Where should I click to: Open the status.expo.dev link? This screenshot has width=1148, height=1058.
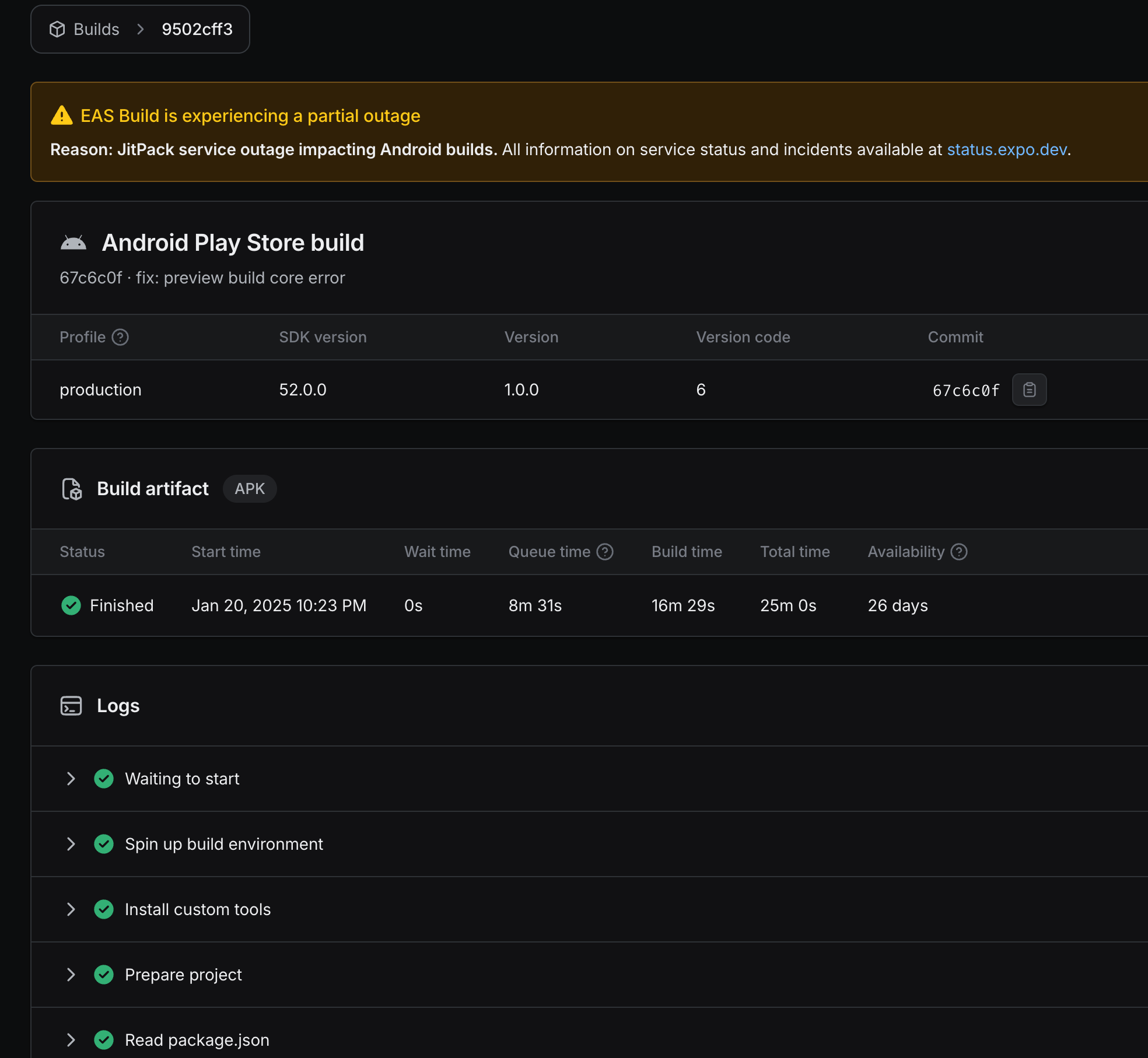1007,150
